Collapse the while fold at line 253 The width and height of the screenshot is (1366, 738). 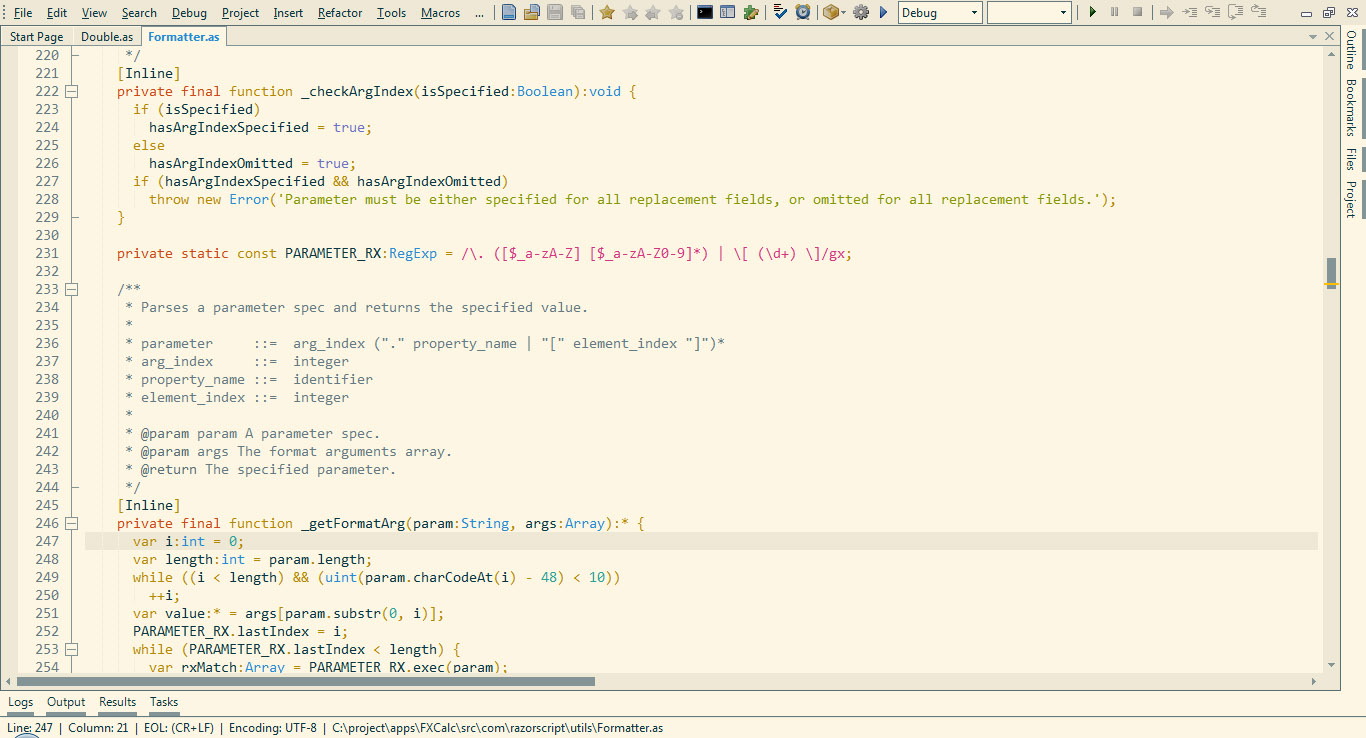72,649
